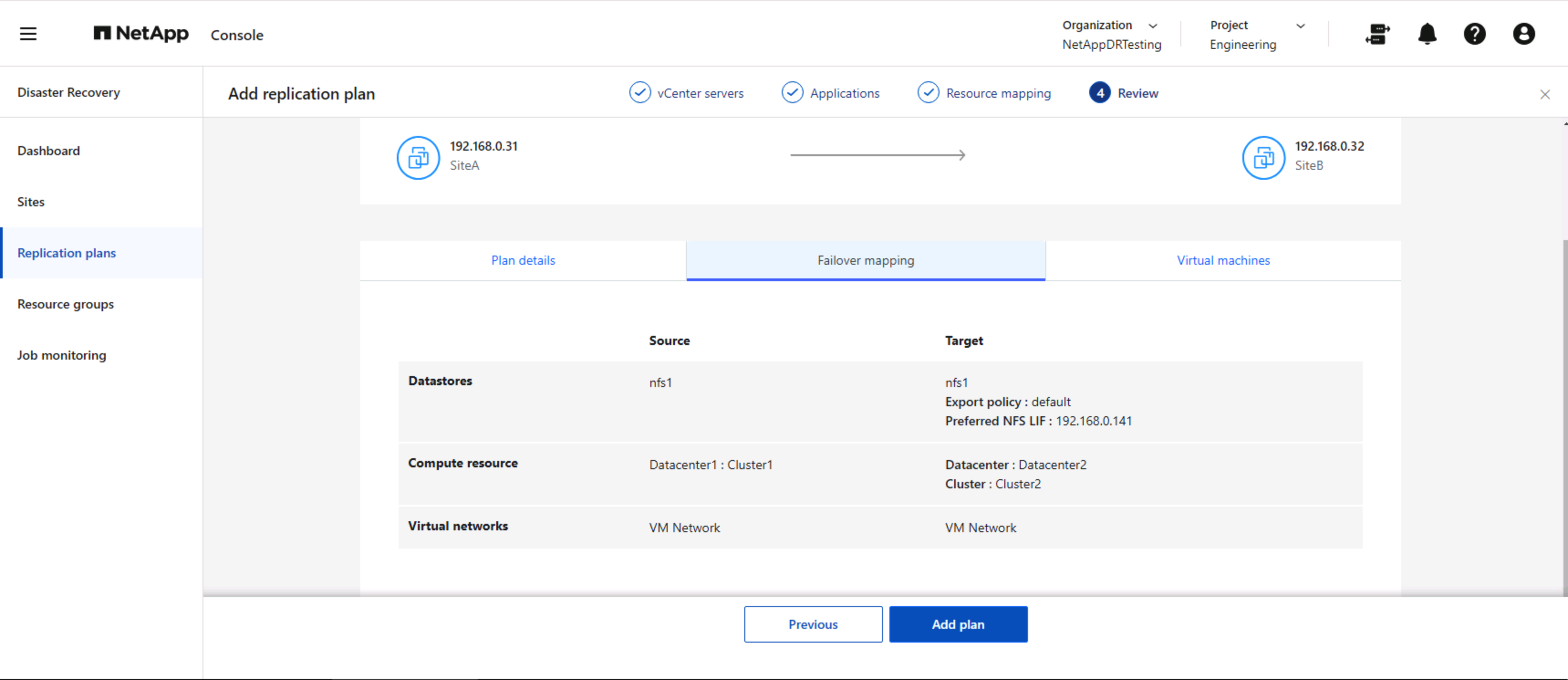This screenshot has height=680, width=1568.
Task: Open the Engineering project selector chevron
Action: [1301, 26]
